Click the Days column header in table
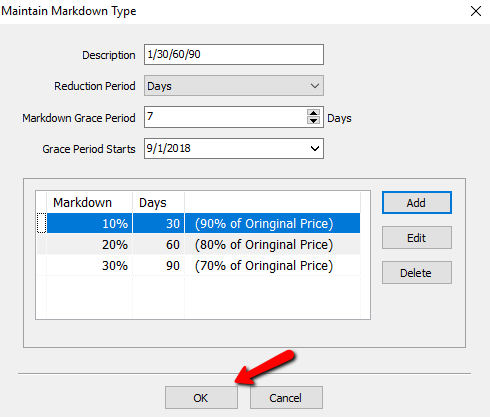Viewport: 490px width, 417px height. click(x=158, y=203)
